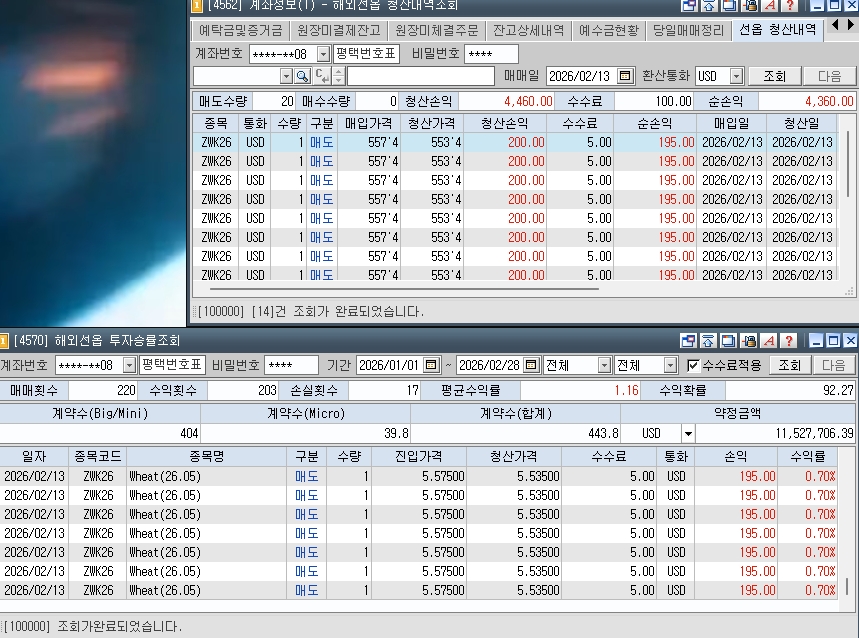Click the horizontal scrollbar of the liquidation table
859x638 pixels.
(x=404, y=288)
